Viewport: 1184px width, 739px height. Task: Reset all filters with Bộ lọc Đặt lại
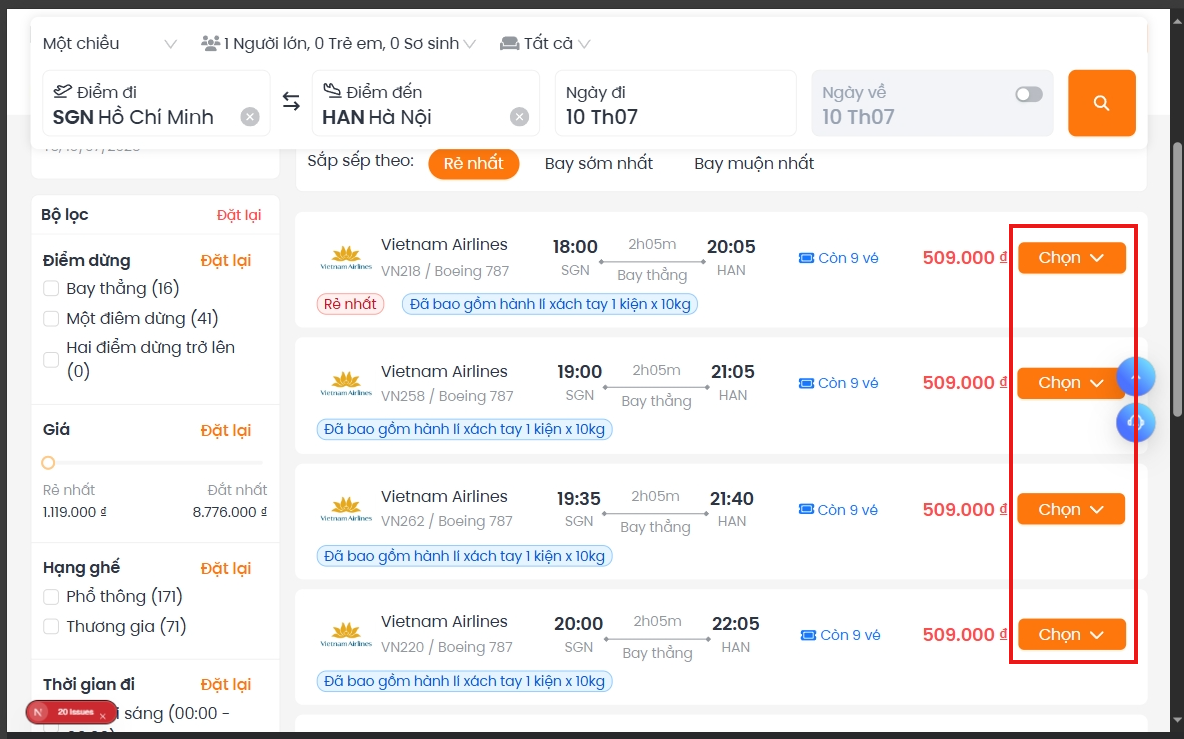tap(239, 215)
